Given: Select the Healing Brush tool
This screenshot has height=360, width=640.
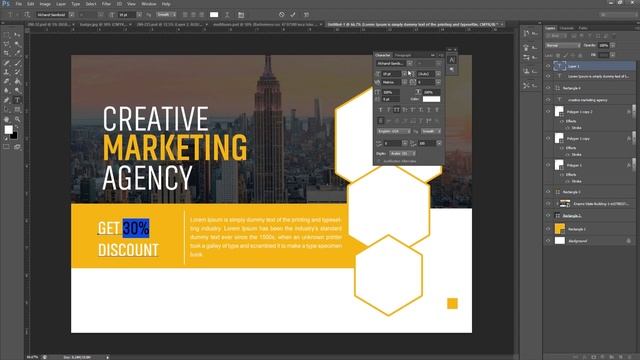Looking at the screenshot, I should 7,63.
